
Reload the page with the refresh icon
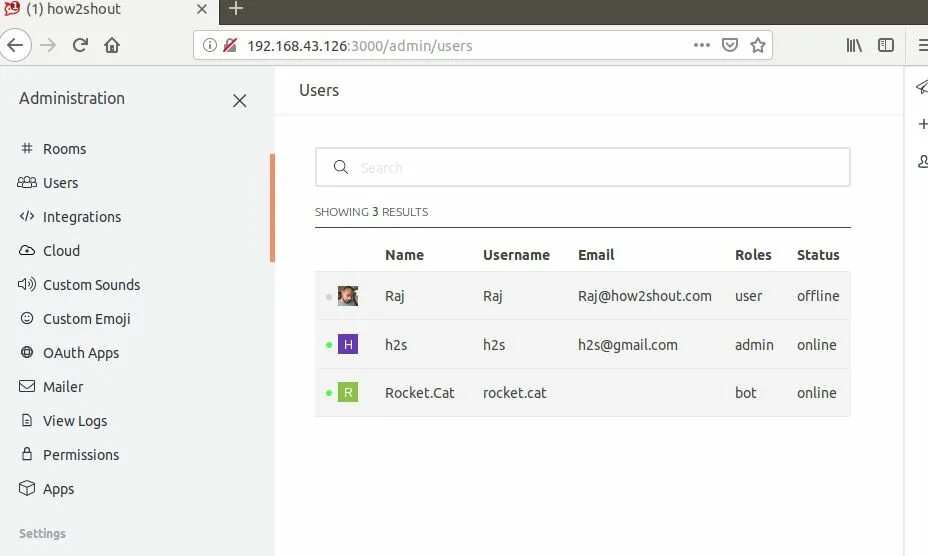(x=80, y=45)
